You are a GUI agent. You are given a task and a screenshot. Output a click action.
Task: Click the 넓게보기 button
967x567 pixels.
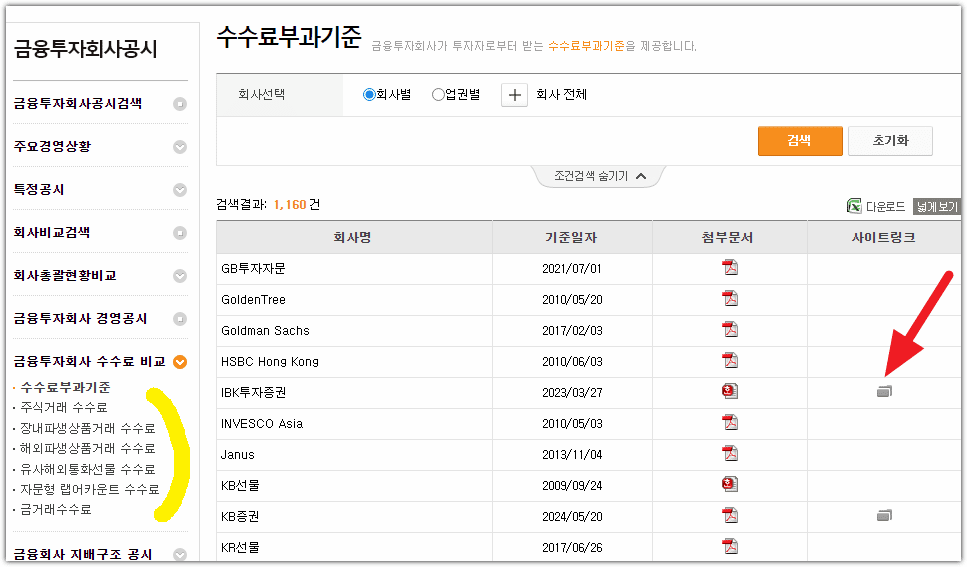pos(937,207)
